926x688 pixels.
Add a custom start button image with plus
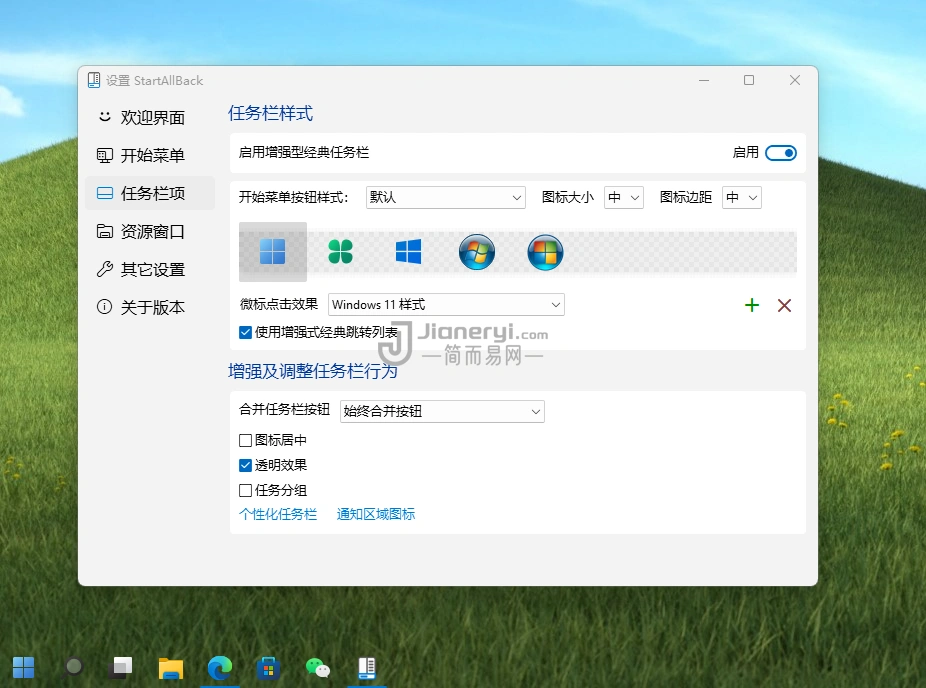click(752, 305)
